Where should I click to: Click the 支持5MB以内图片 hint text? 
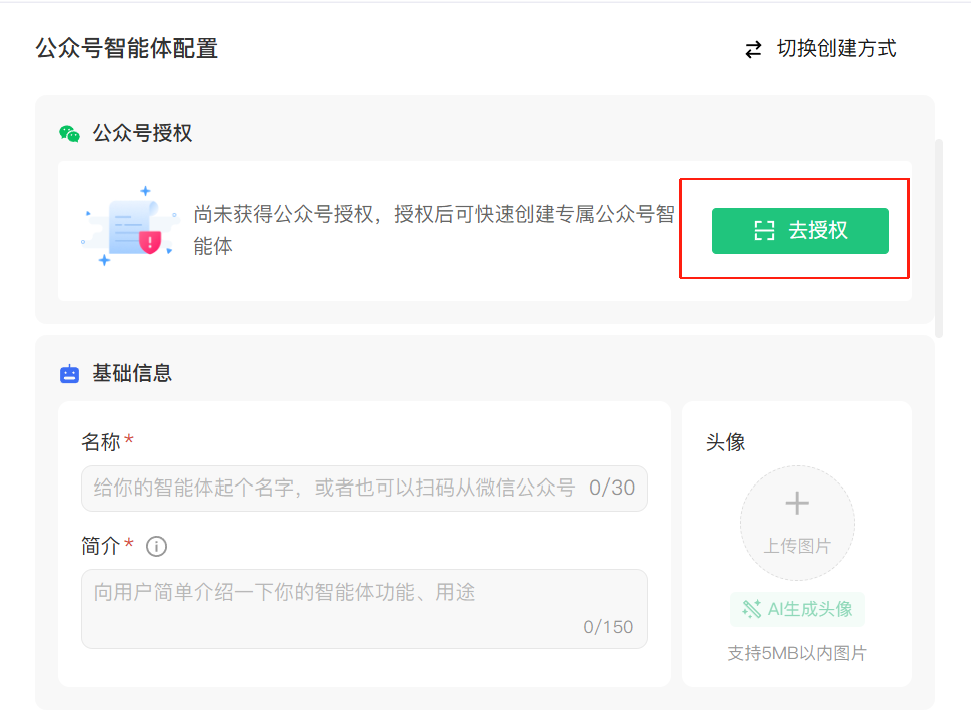[x=797, y=654]
